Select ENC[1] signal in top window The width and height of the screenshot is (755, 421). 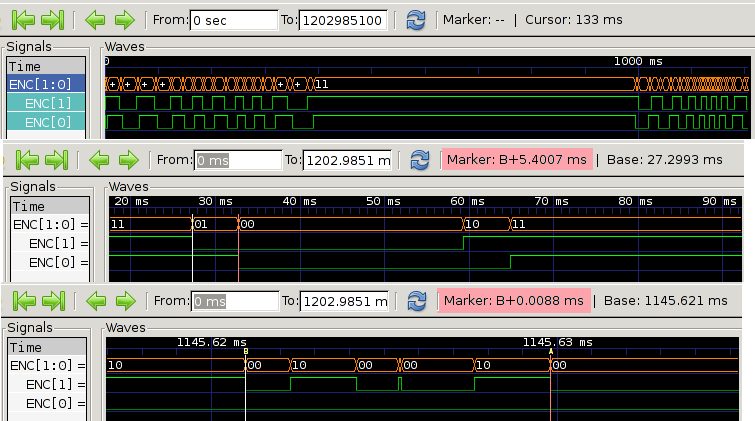(x=46, y=103)
